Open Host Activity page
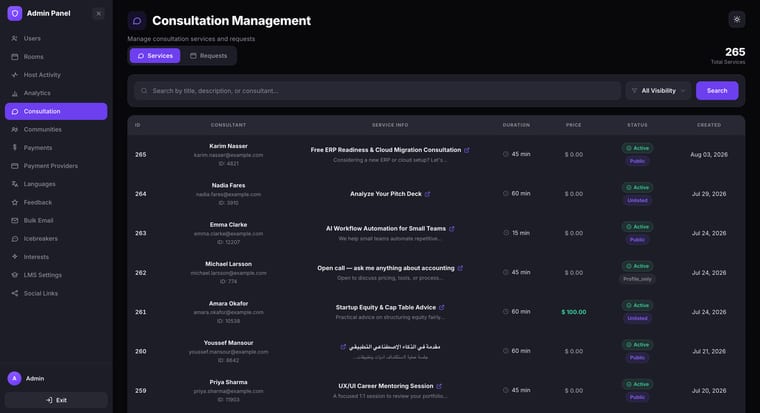 point(56,75)
